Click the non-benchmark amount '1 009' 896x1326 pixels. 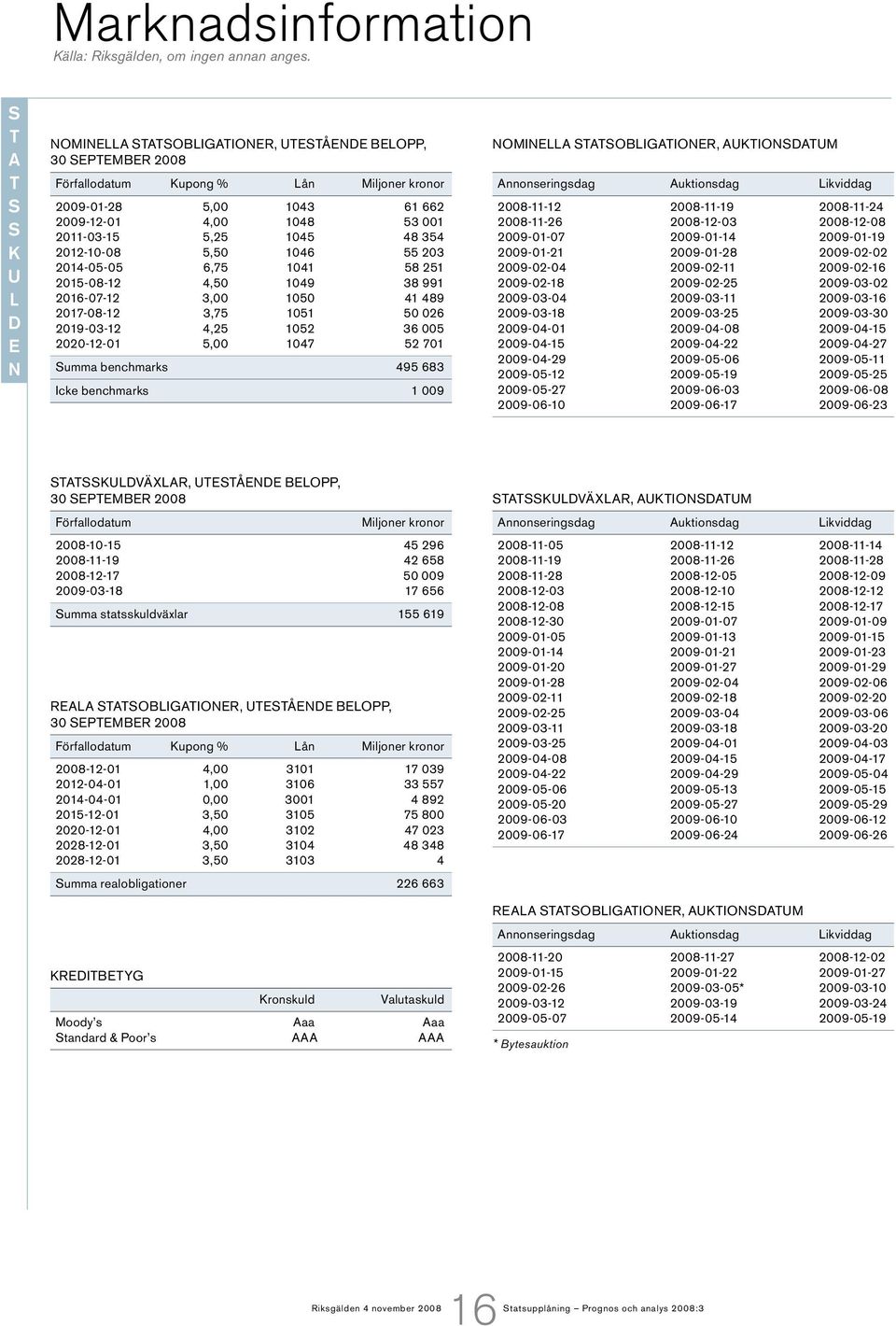pyautogui.click(x=427, y=390)
